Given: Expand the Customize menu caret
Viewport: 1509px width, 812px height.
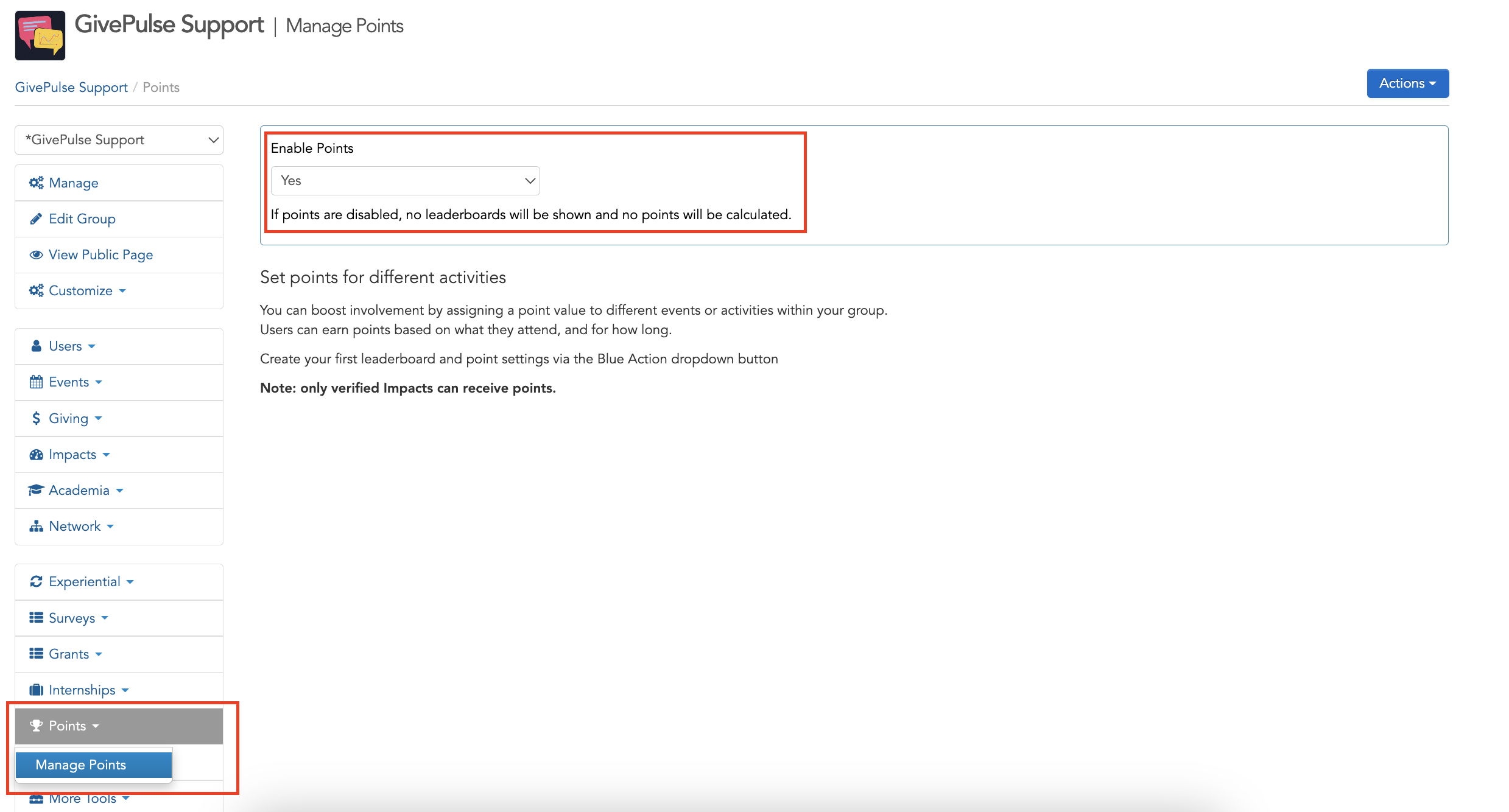Looking at the screenshot, I should (x=122, y=291).
